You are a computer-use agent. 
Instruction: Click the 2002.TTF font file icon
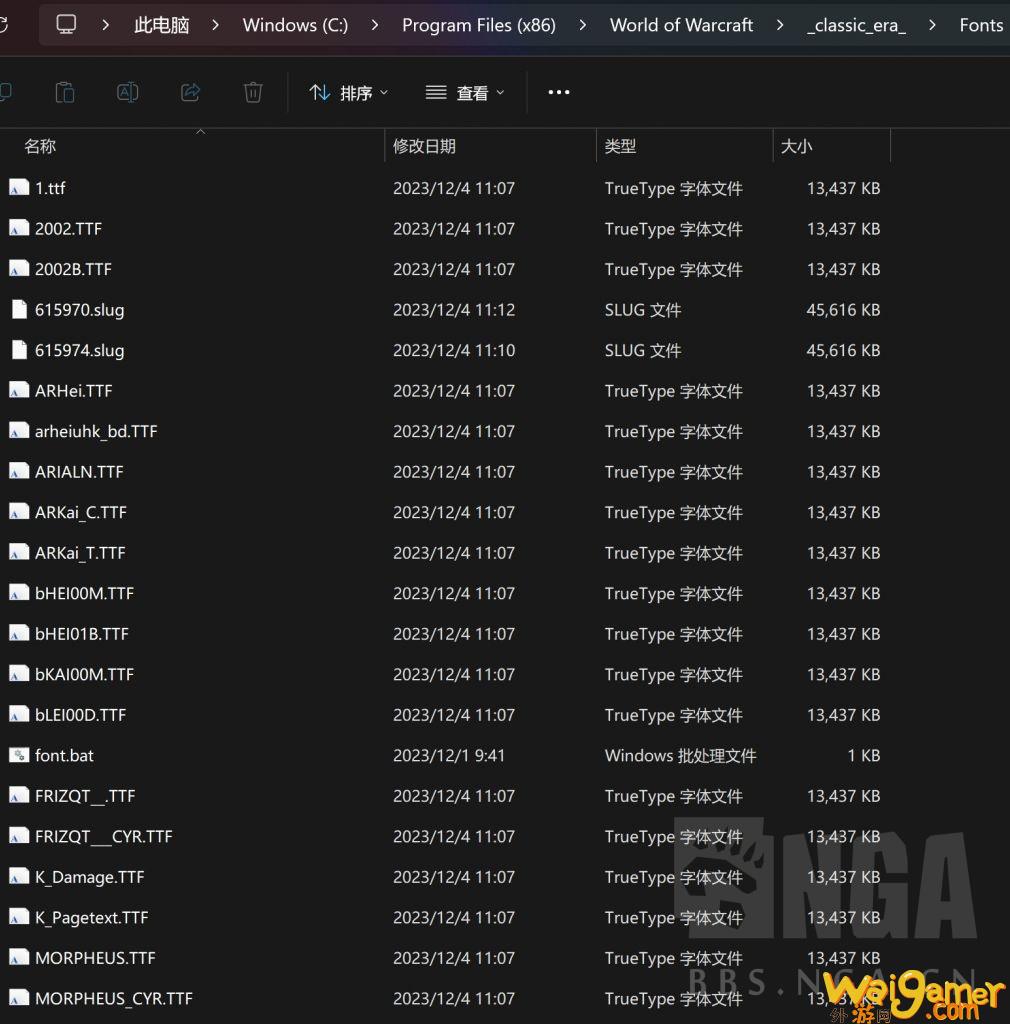19,229
